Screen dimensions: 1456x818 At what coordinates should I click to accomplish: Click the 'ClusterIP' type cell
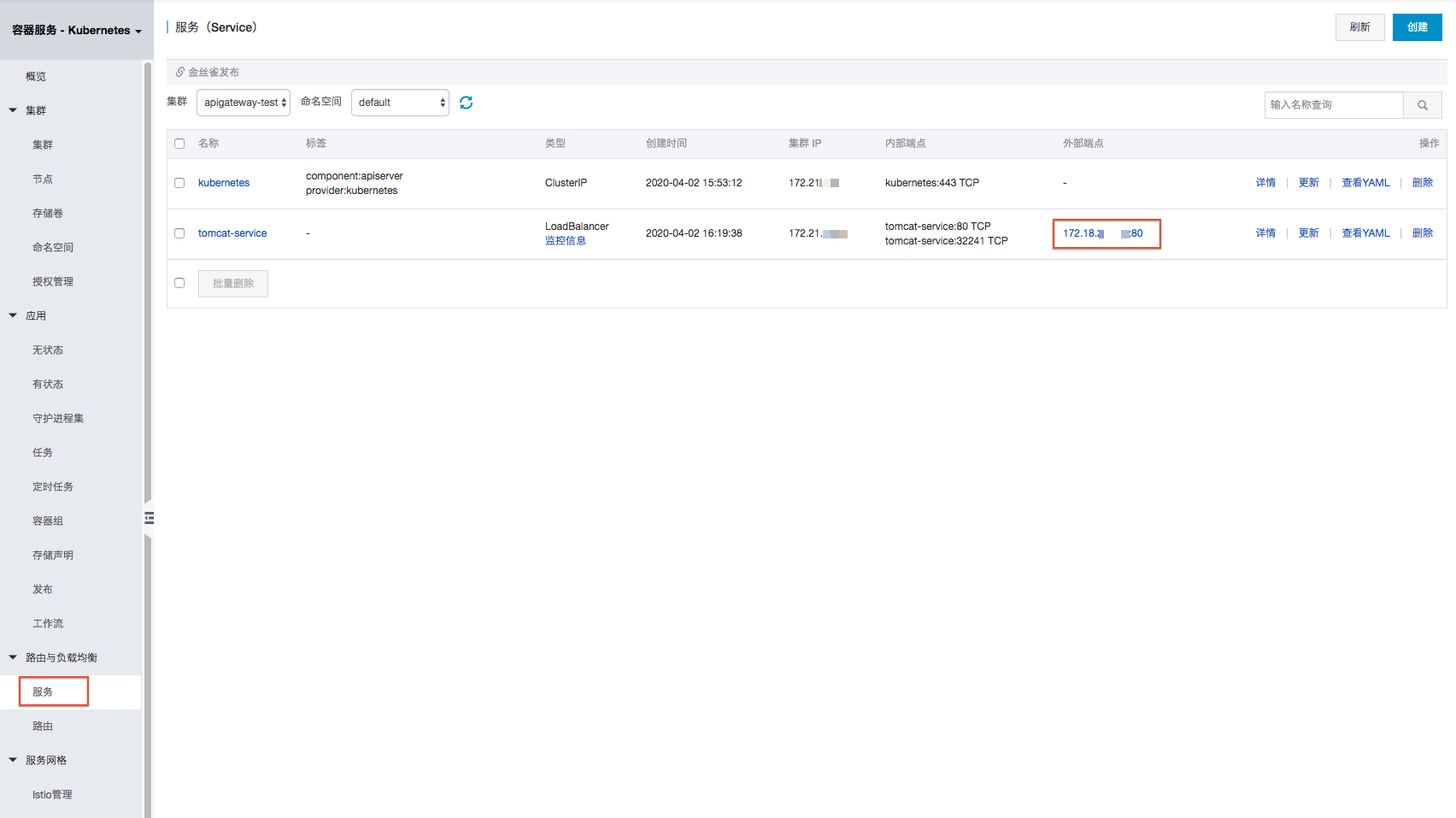click(x=566, y=183)
